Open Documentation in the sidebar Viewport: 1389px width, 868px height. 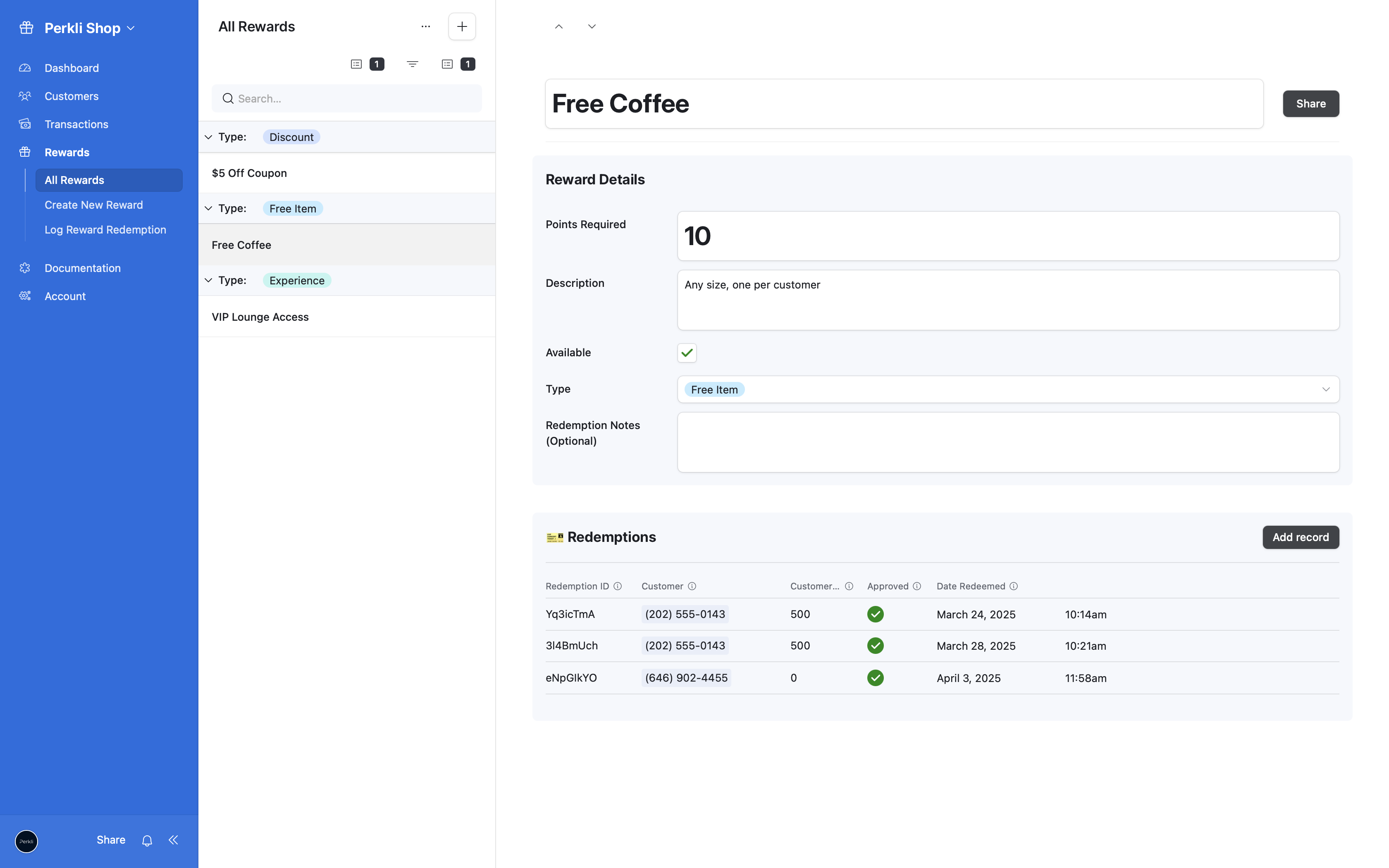pyautogui.click(x=83, y=268)
